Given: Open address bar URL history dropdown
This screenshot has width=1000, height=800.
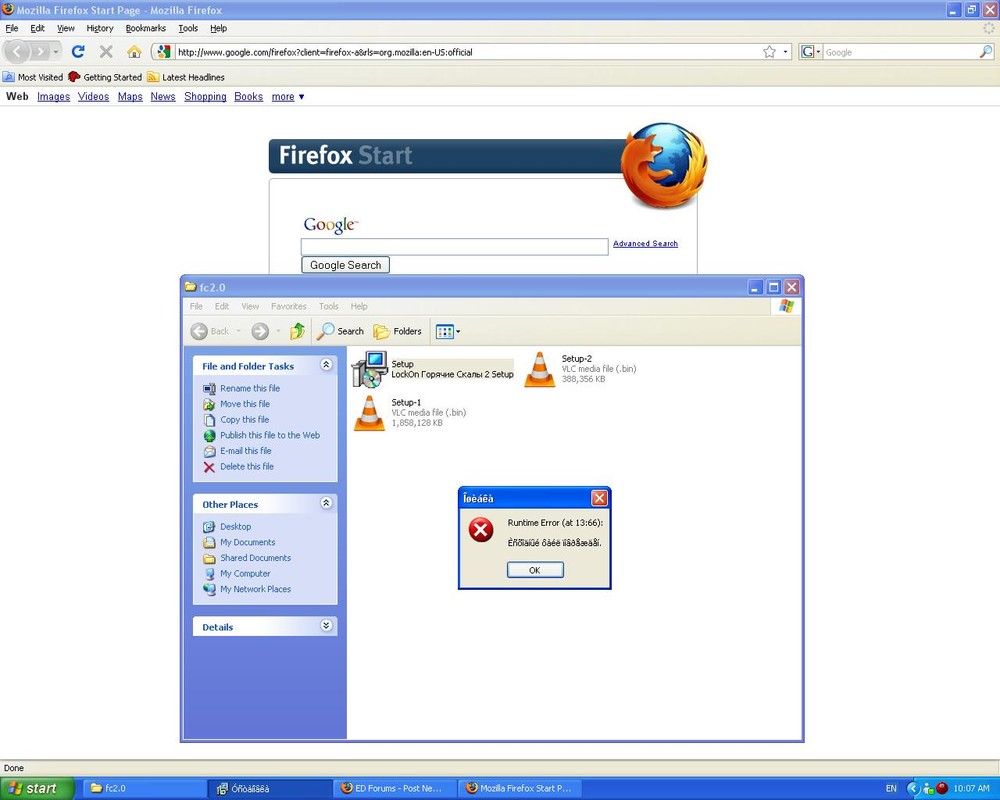Looking at the screenshot, I should coord(786,52).
